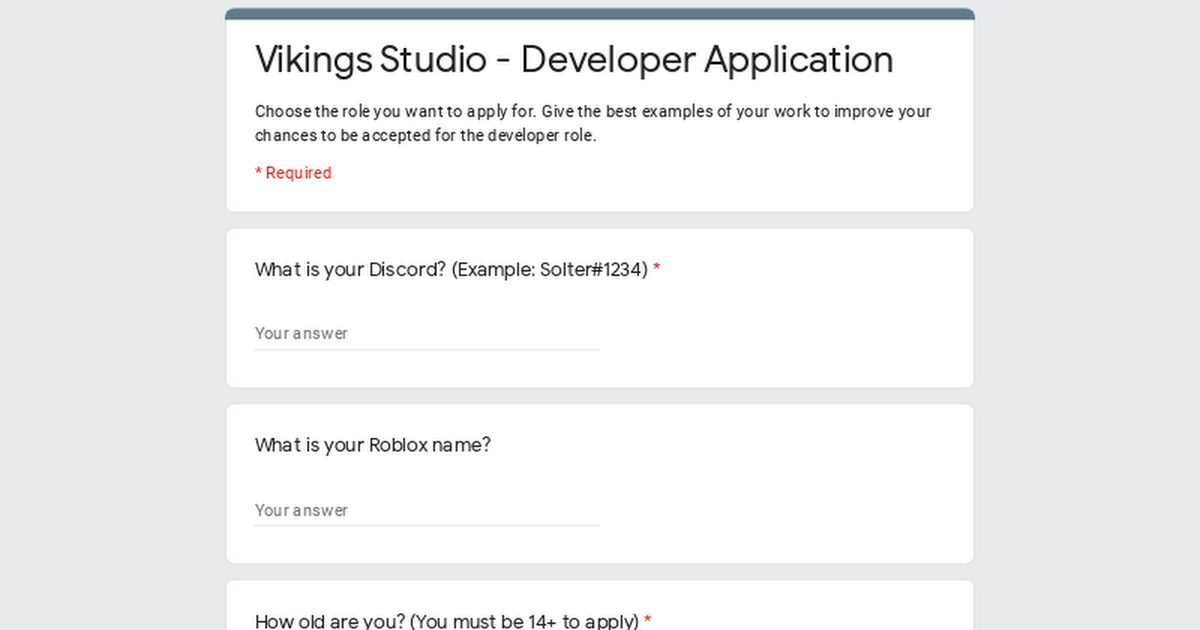
Task: Click the red asterisk beside Discord question
Action: tap(657, 269)
